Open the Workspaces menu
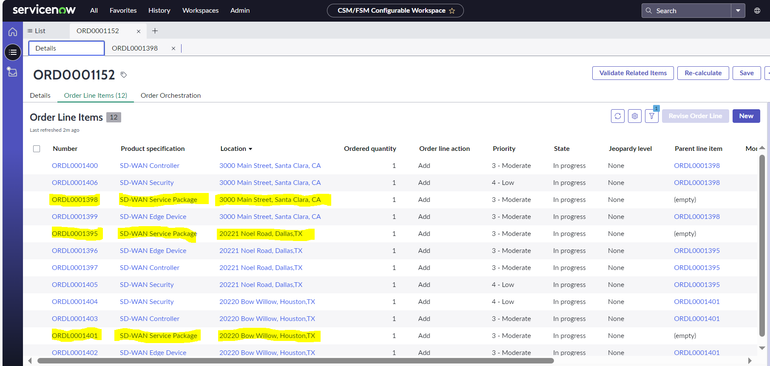This screenshot has width=770, height=366. pyautogui.click(x=200, y=10)
